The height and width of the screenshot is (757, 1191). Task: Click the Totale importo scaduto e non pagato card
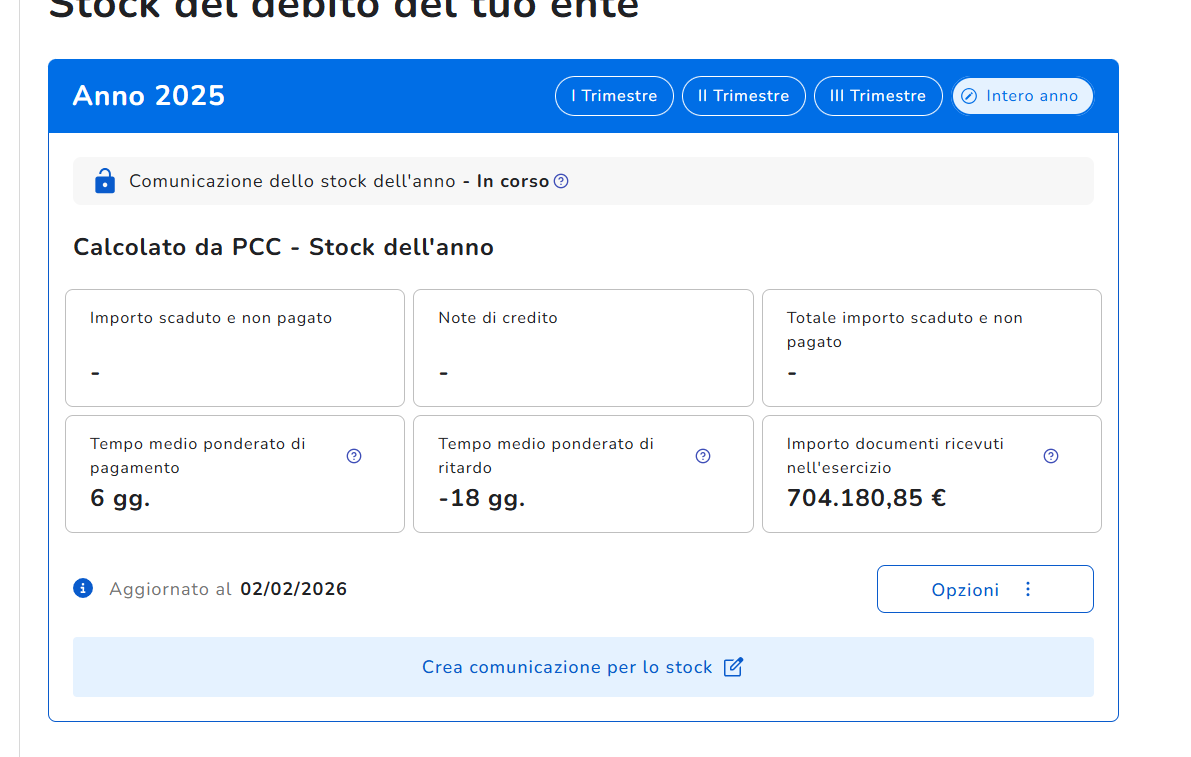pos(931,347)
